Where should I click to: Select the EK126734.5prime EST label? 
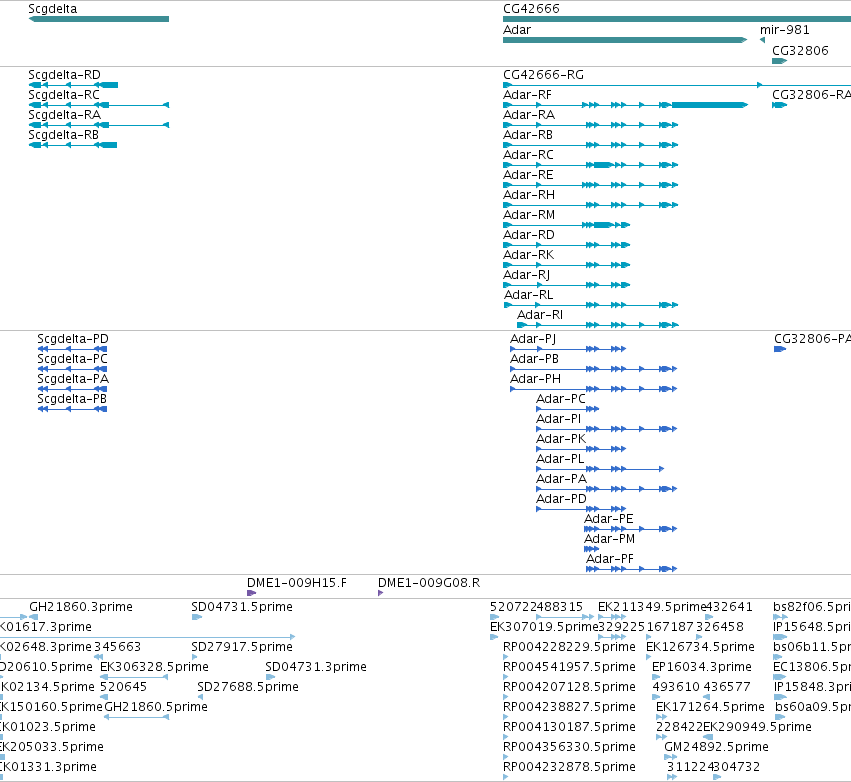point(700,647)
